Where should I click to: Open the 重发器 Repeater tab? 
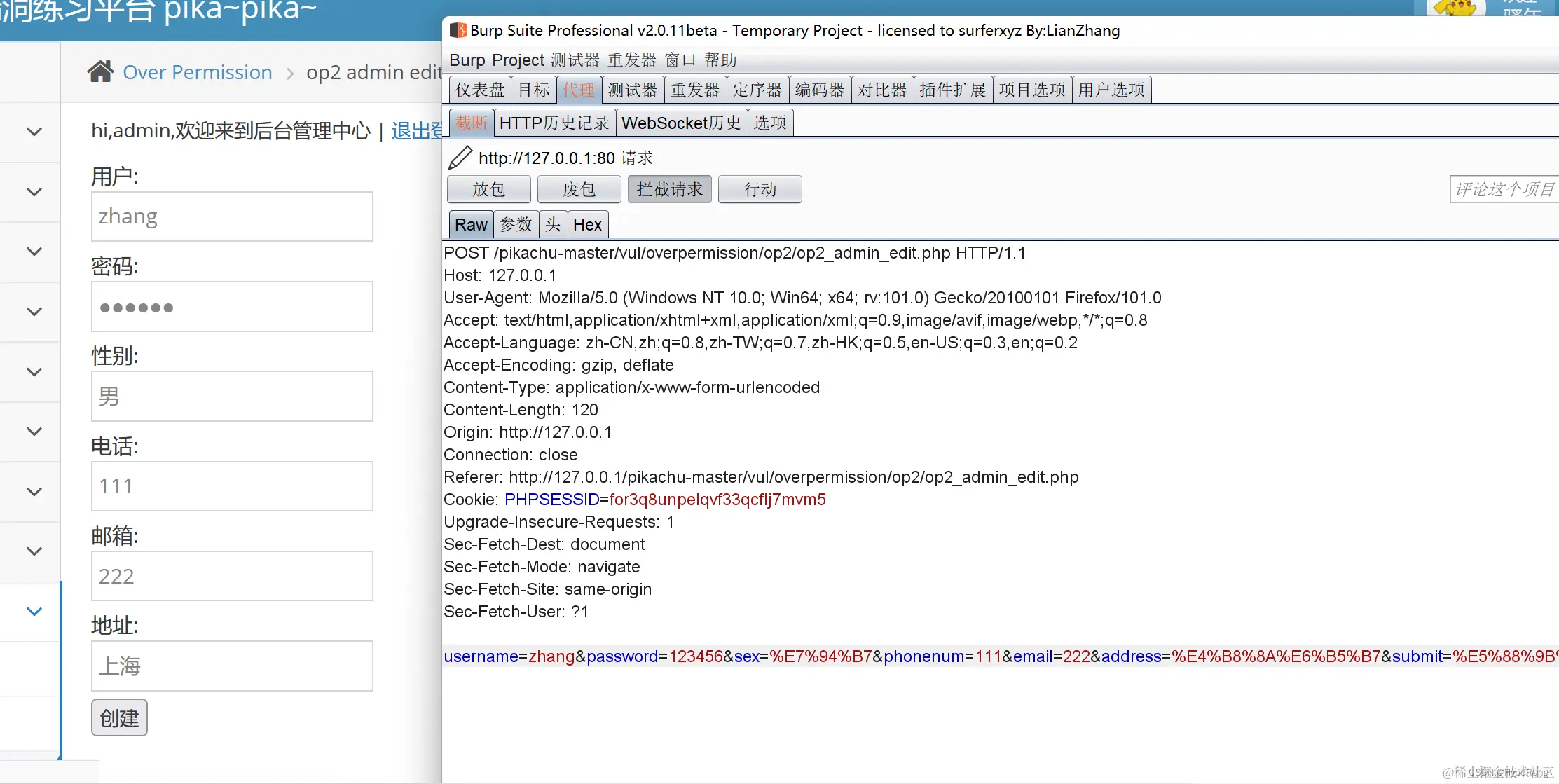(x=694, y=90)
